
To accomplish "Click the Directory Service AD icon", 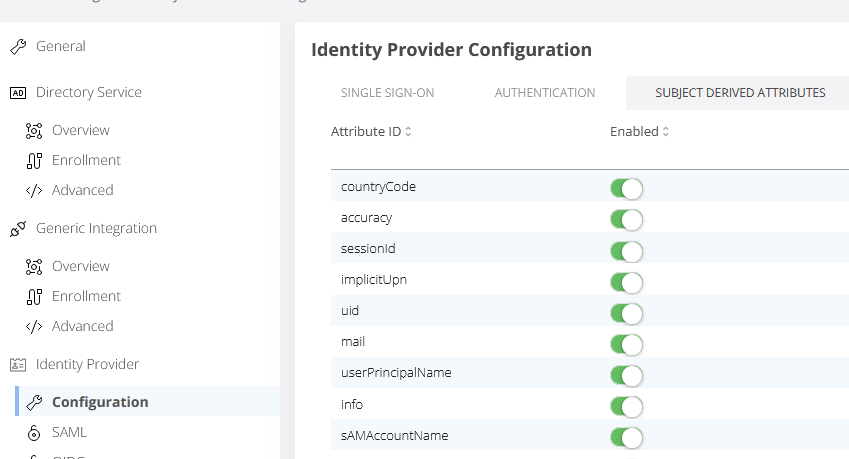I will point(17,92).
